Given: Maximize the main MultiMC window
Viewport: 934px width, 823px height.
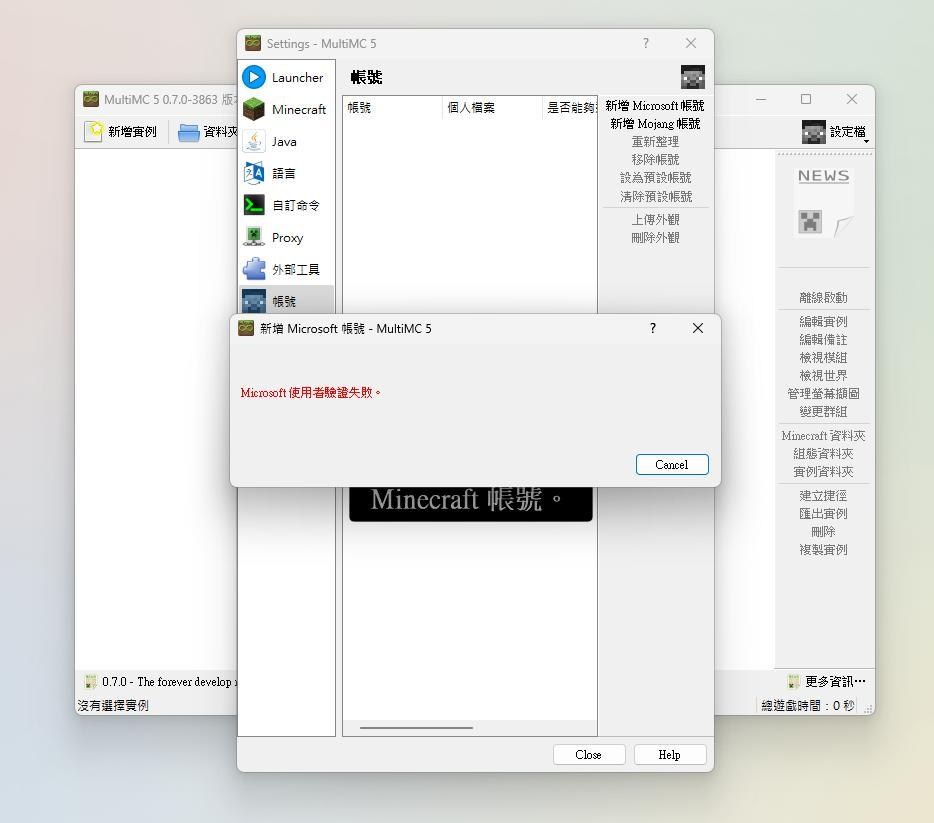Looking at the screenshot, I should pyautogui.click(x=806, y=99).
